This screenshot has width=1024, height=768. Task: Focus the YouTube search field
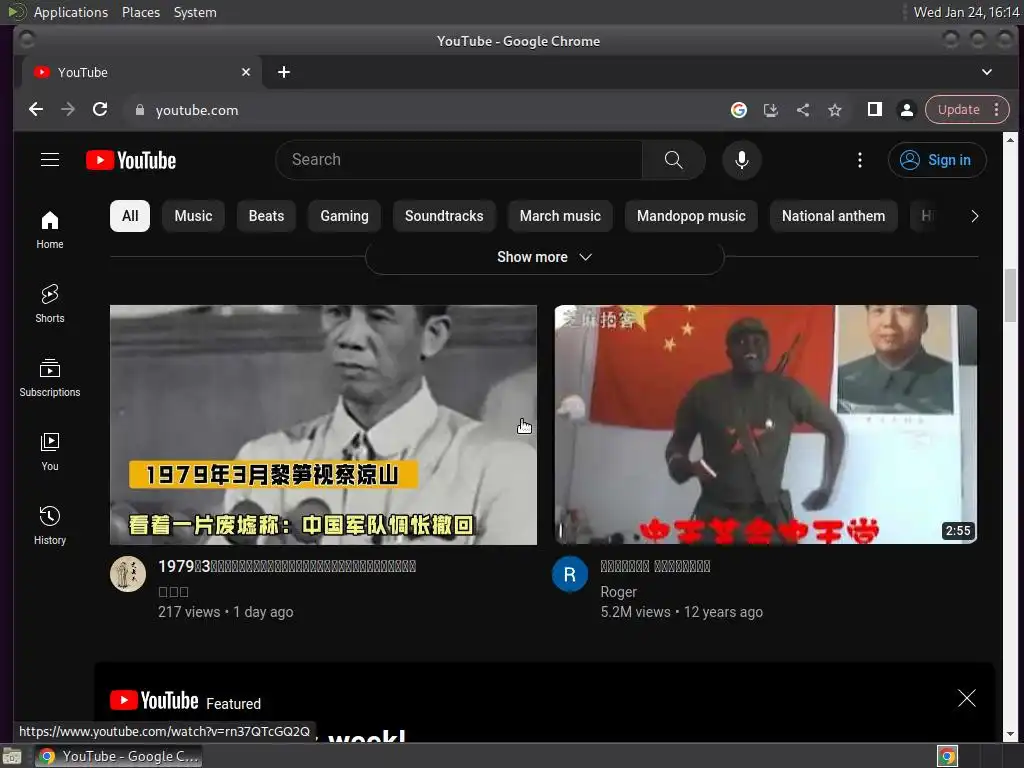pos(459,160)
